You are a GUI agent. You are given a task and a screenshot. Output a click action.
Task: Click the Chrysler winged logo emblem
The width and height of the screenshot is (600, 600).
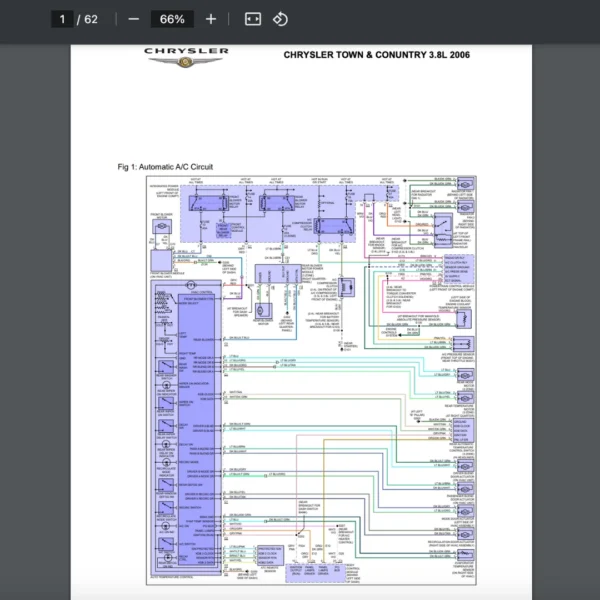coord(186,63)
